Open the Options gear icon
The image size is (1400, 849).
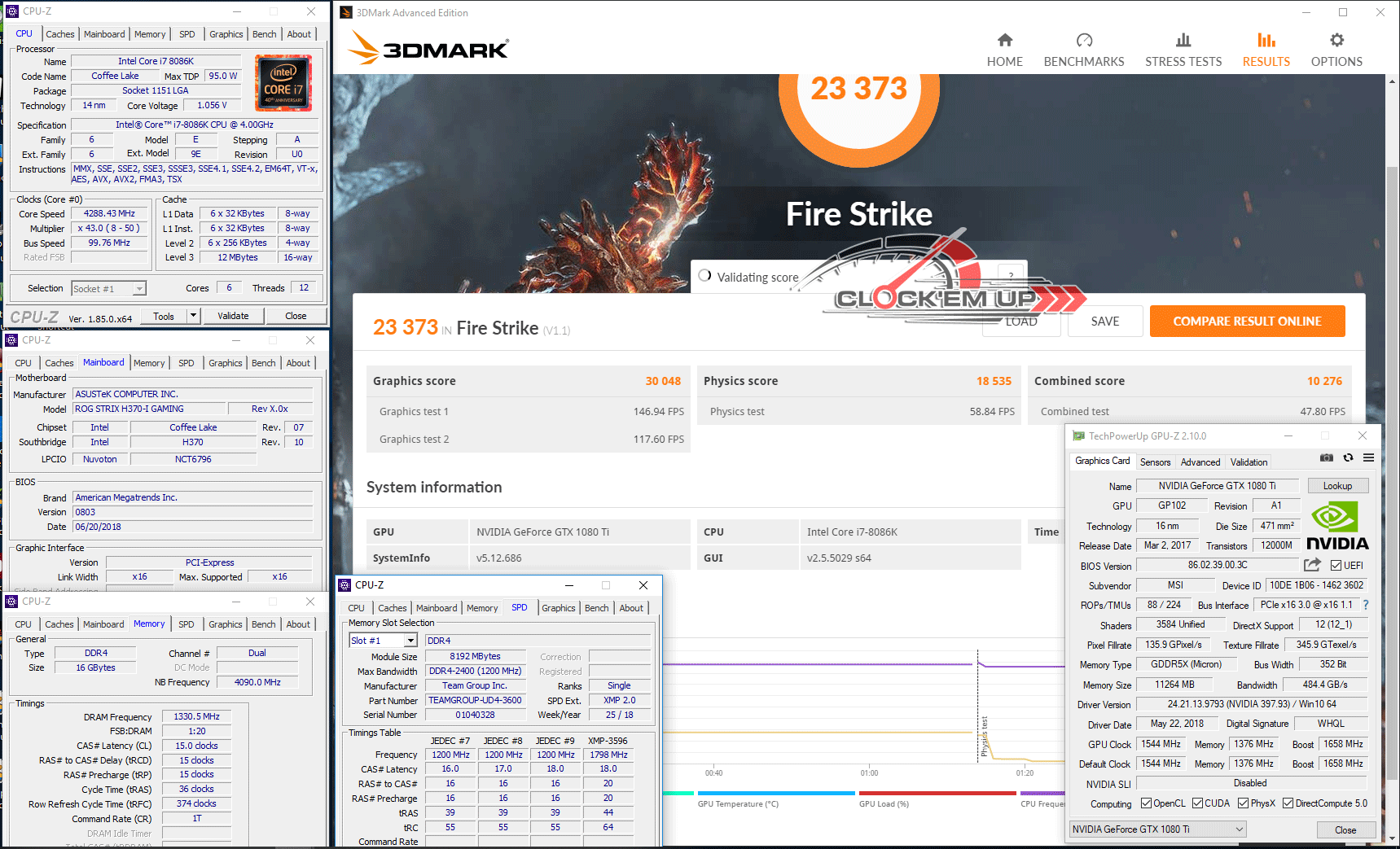click(x=1336, y=40)
